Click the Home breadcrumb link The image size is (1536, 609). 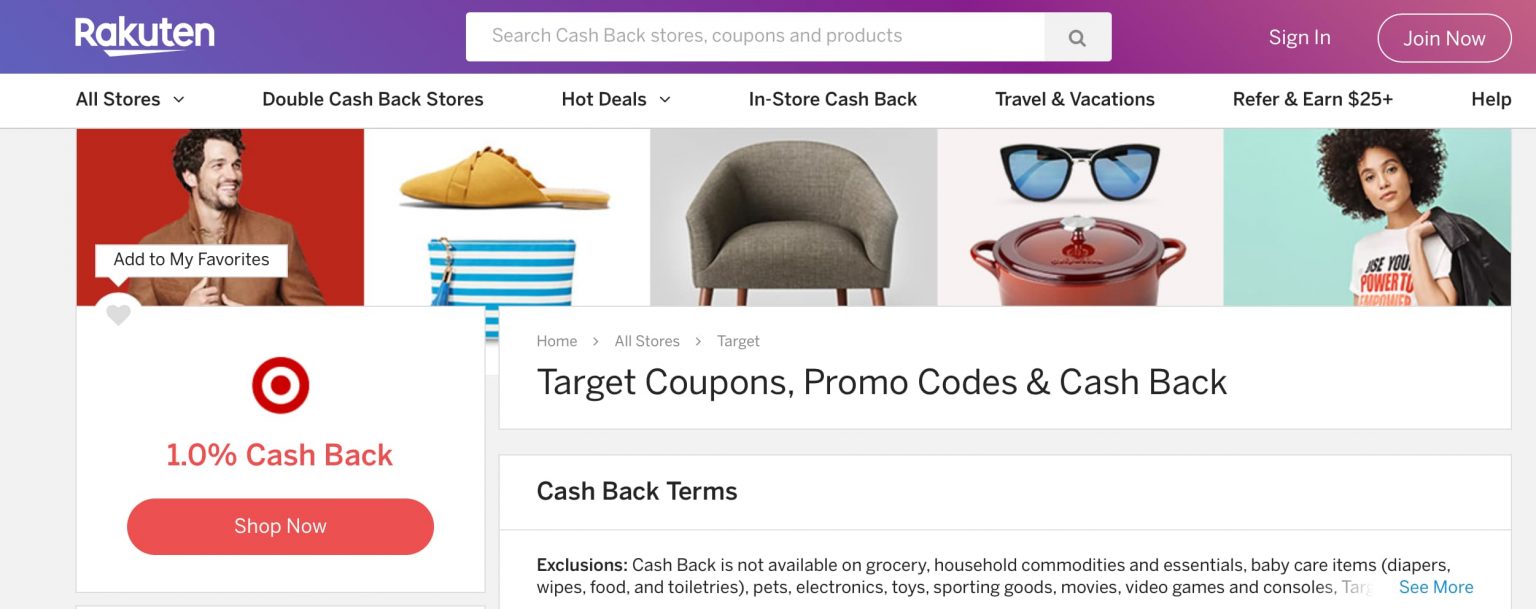pyautogui.click(x=556, y=341)
